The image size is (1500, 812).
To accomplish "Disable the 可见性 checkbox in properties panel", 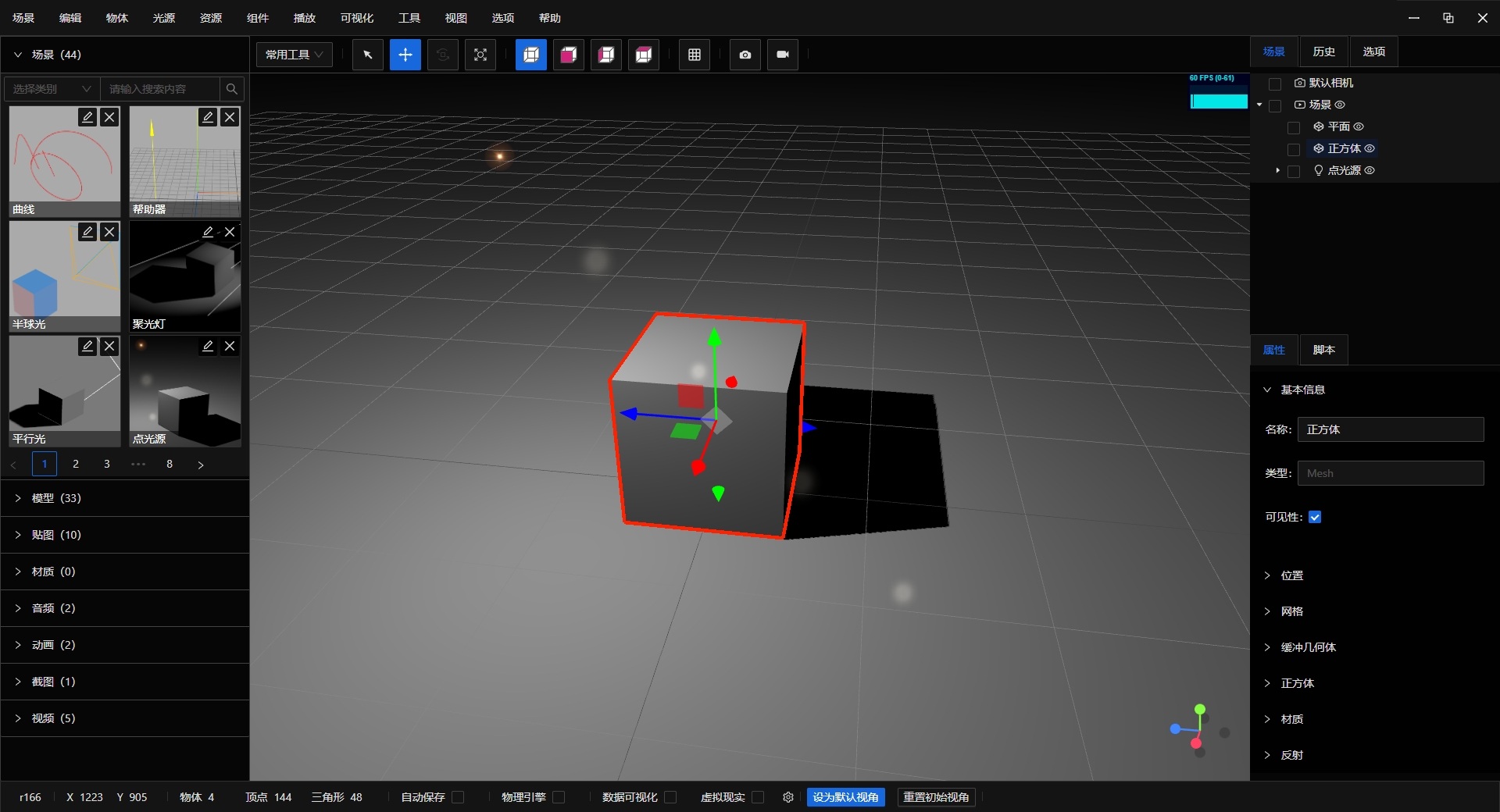I will click(1315, 517).
